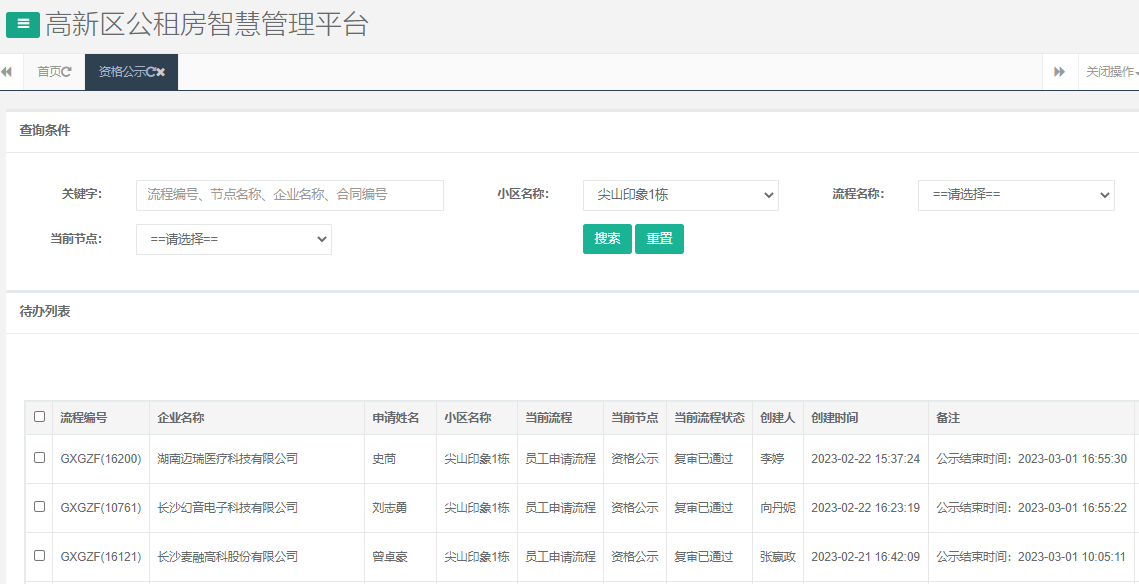Click the double right arrow tab scroll icon

pos(1060,71)
